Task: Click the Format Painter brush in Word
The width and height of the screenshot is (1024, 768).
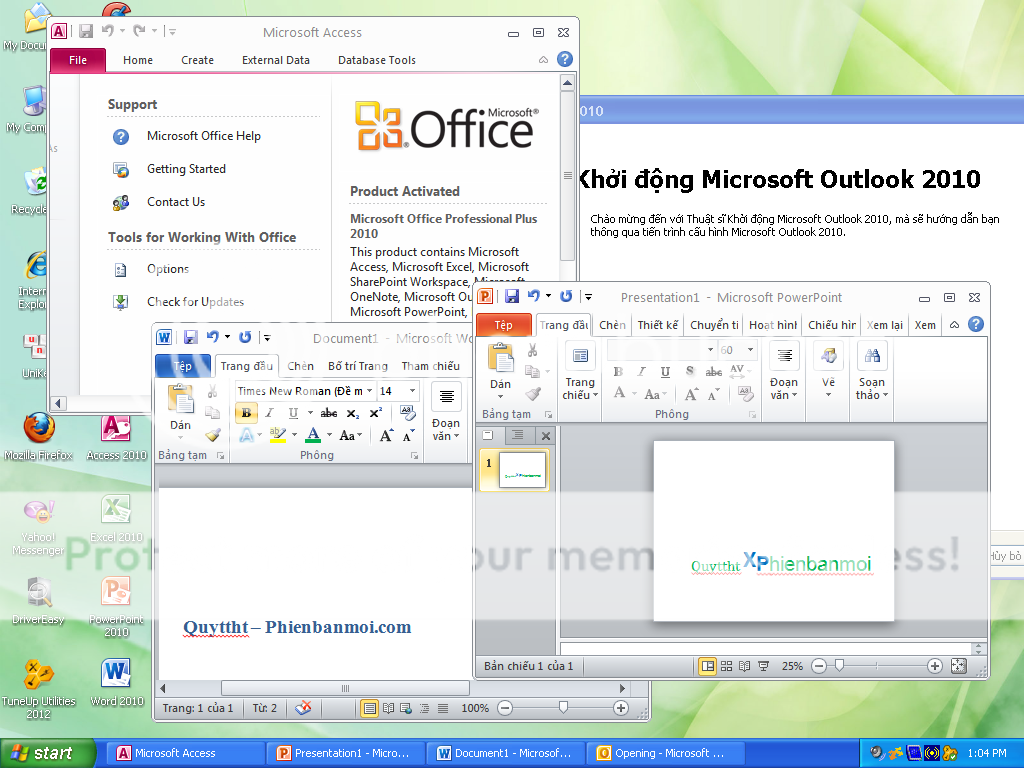Action: coord(213,436)
